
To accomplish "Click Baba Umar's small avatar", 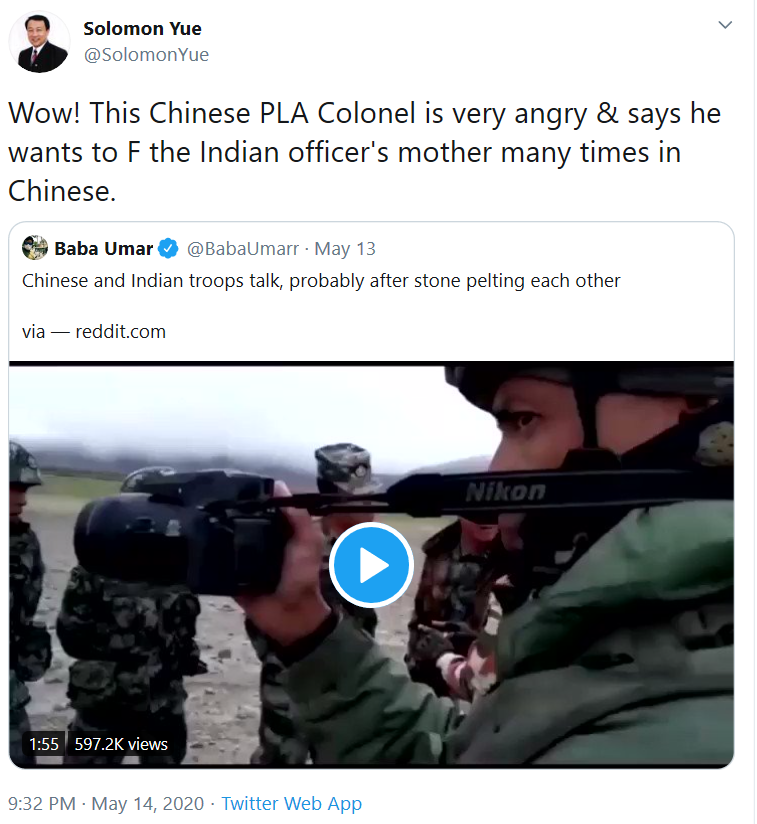I will click(x=35, y=248).
